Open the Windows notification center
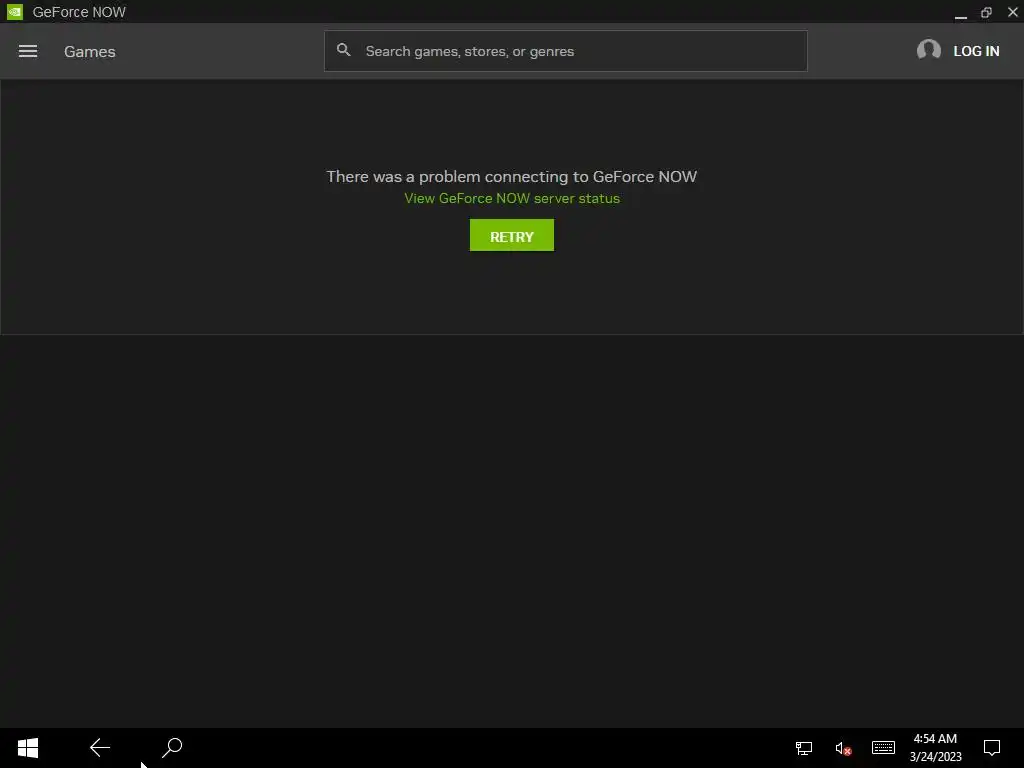Image resolution: width=1024 pixels, height=768 pixels. coord(991,748)
